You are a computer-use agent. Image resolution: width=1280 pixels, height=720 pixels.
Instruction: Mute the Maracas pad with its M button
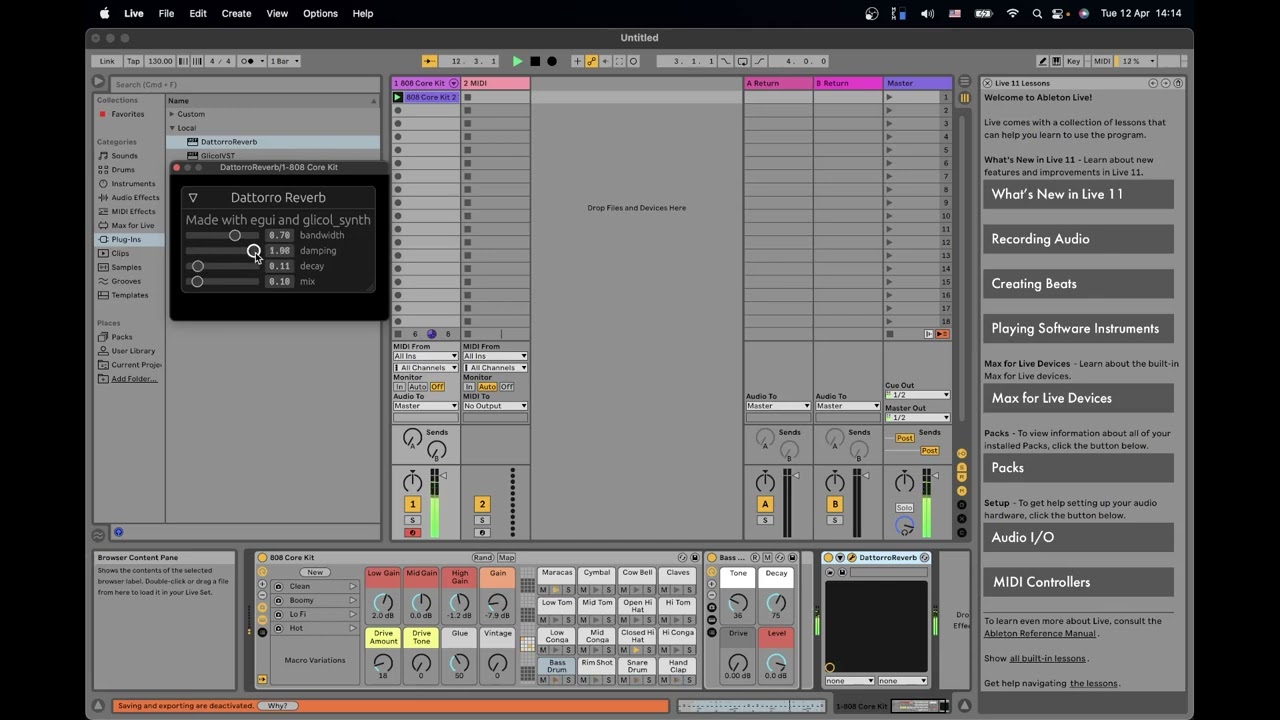tap(544, 590)
